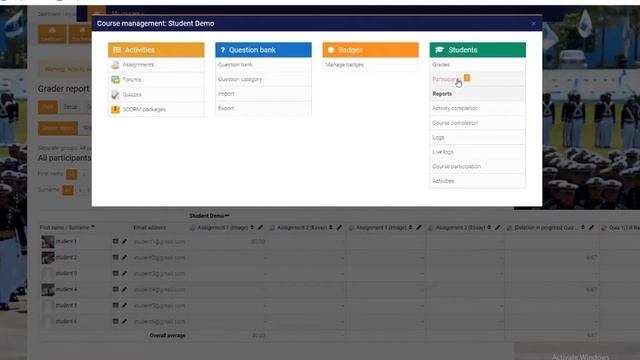Open the grade view icon for student 4
Image resolution: width=640 pixels, height=360 pixels.
tap(116, 289)
